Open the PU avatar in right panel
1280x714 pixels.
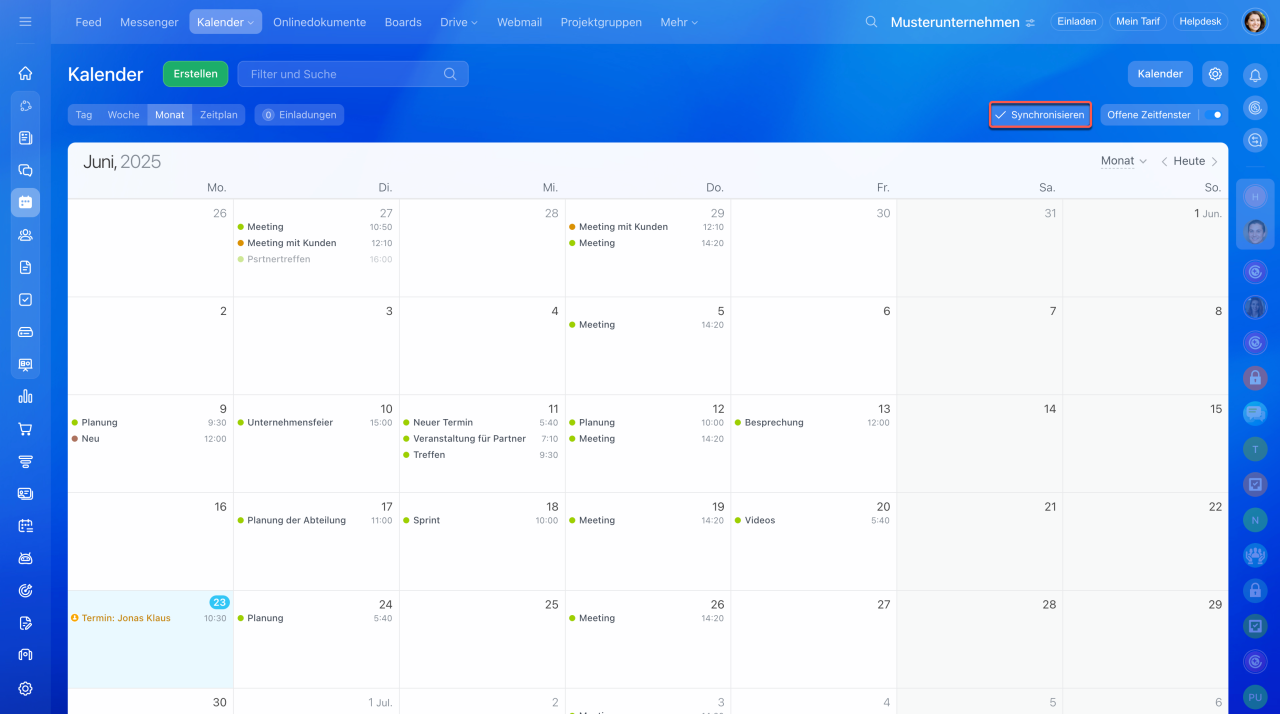1255,696
